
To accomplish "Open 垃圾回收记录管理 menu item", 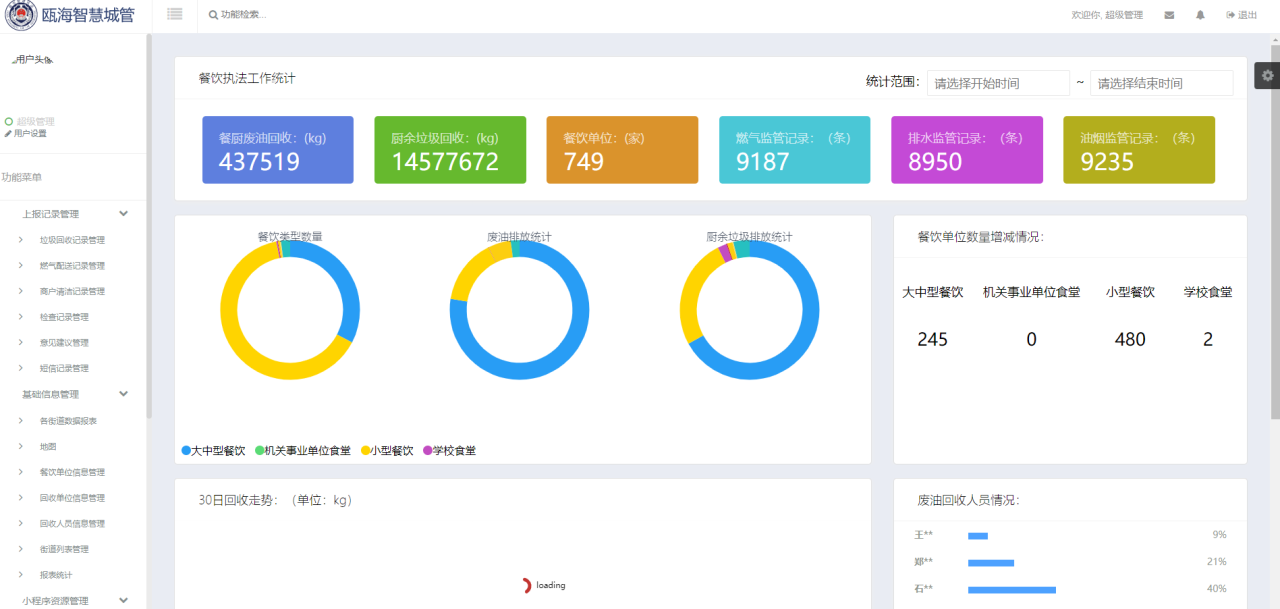I will tap(72, 240).
